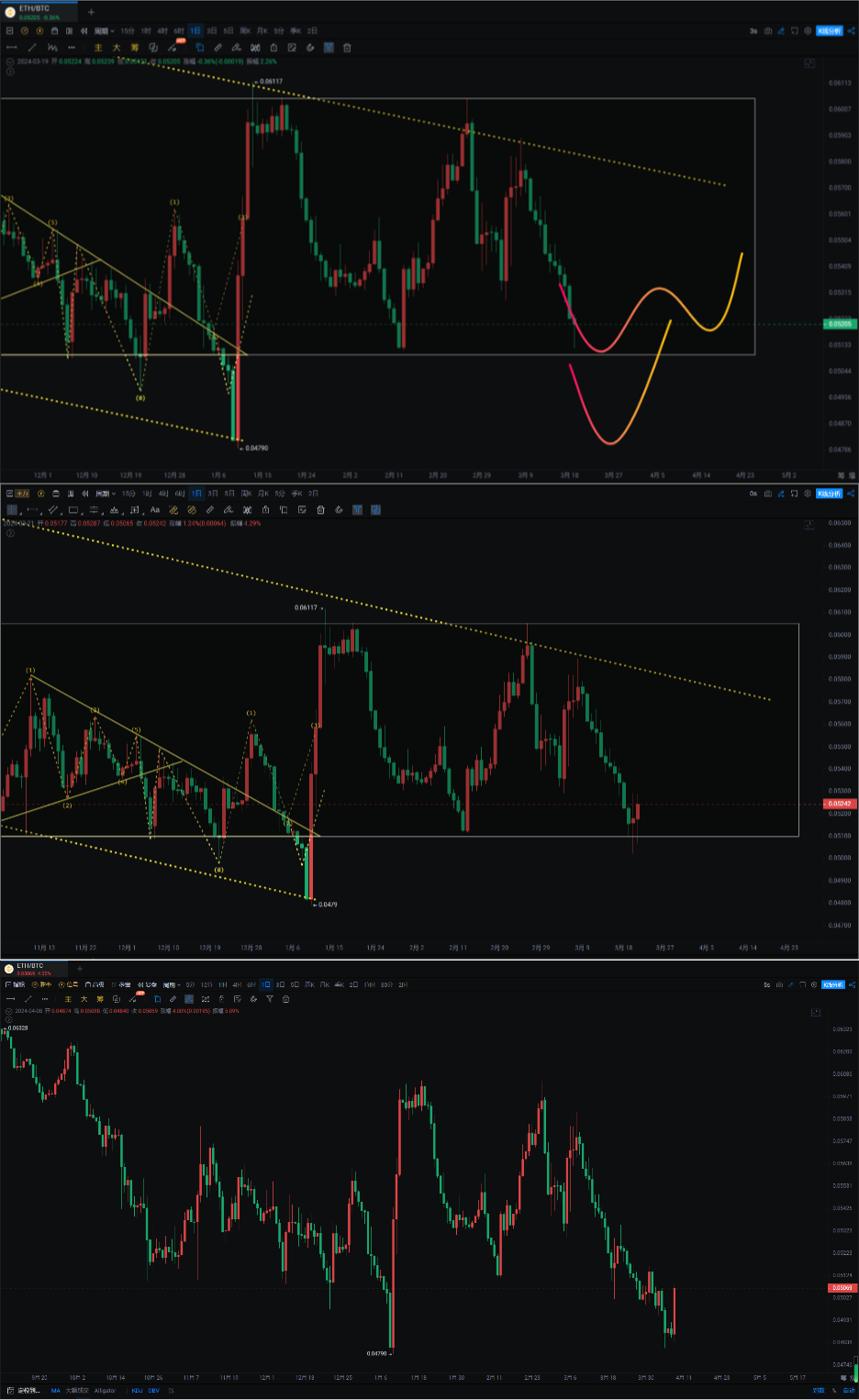This screenshot has height=1400, width=859.
Task: Click wave drawing tool in top chart
Action: coord(52,48)
